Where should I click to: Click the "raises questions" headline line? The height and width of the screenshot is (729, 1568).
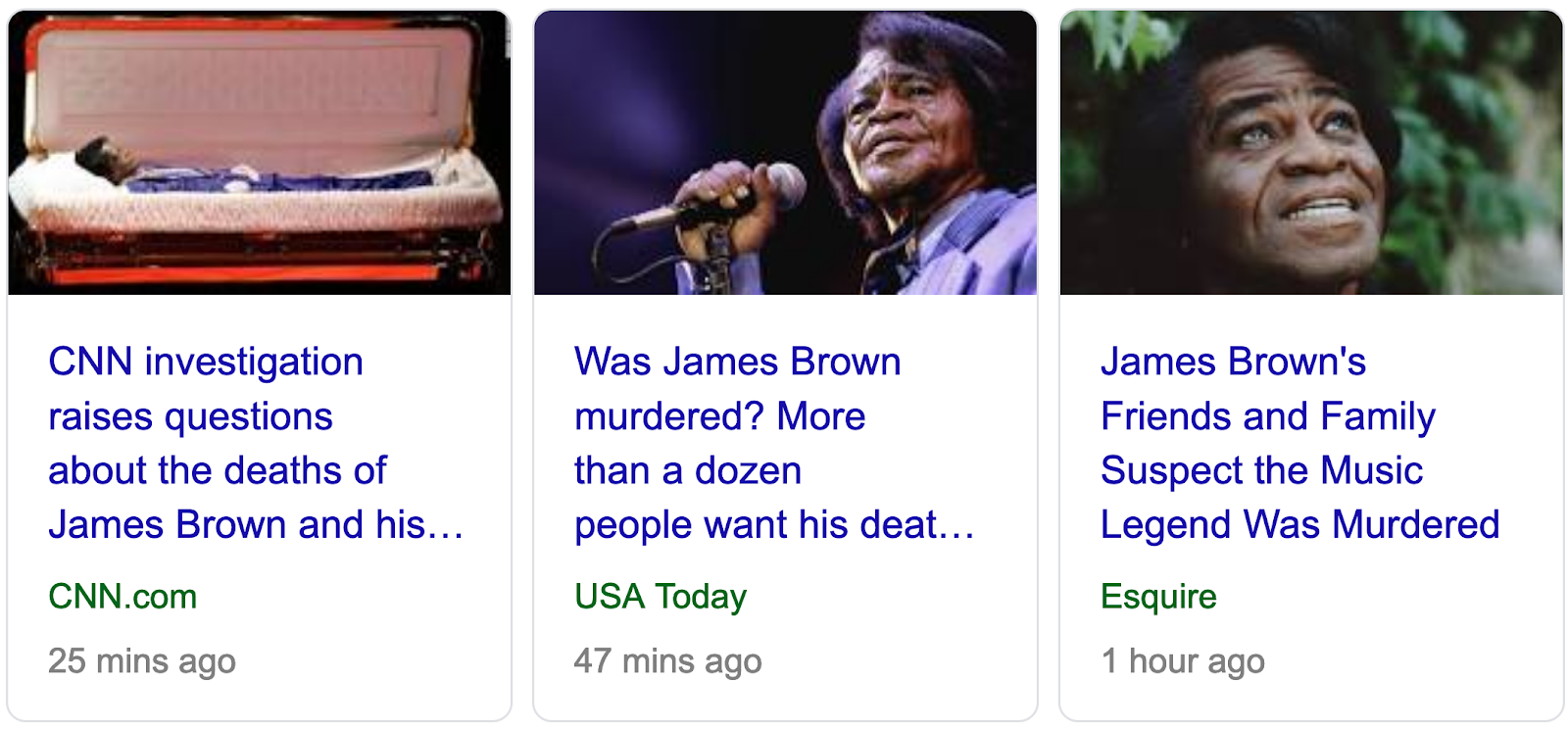(x=190, y=417)
